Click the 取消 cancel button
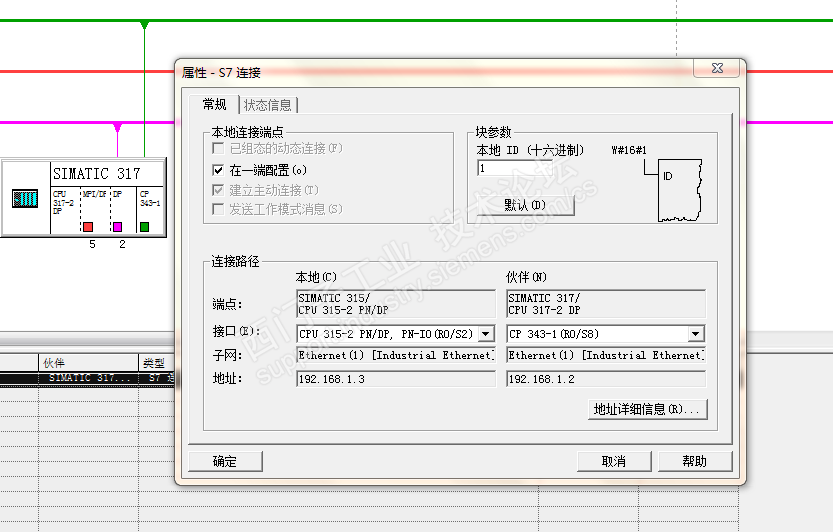 coord(614,461)
